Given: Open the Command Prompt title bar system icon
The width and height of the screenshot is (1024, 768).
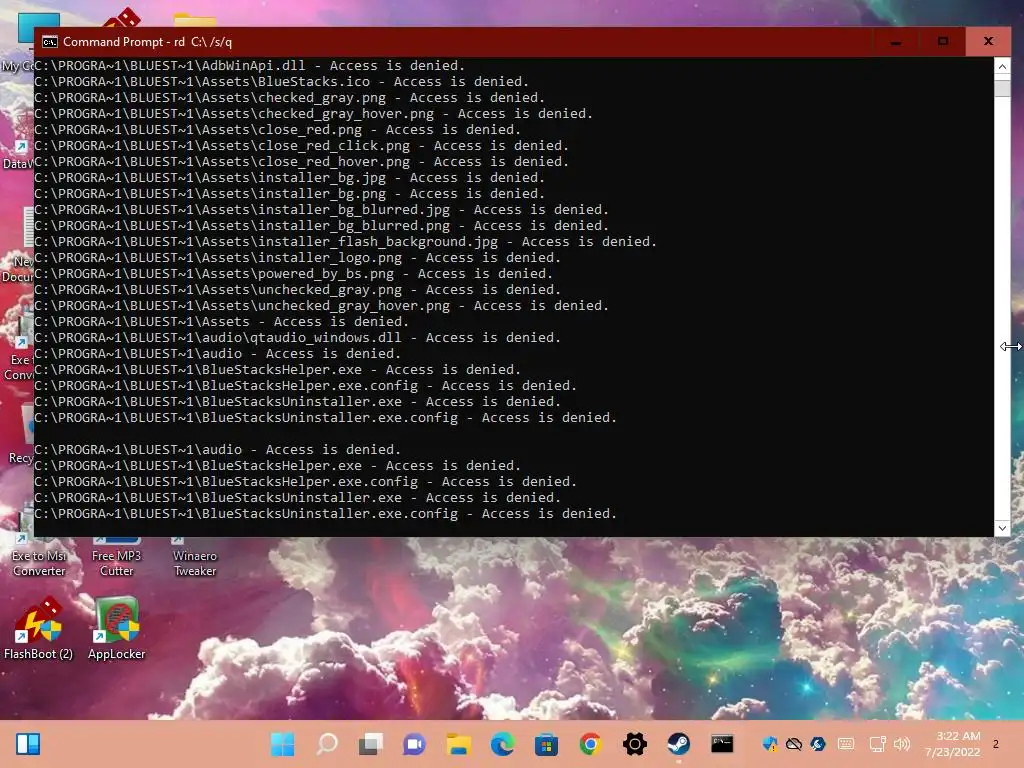Looking at the screenshot, I should [x=50, y=42].
